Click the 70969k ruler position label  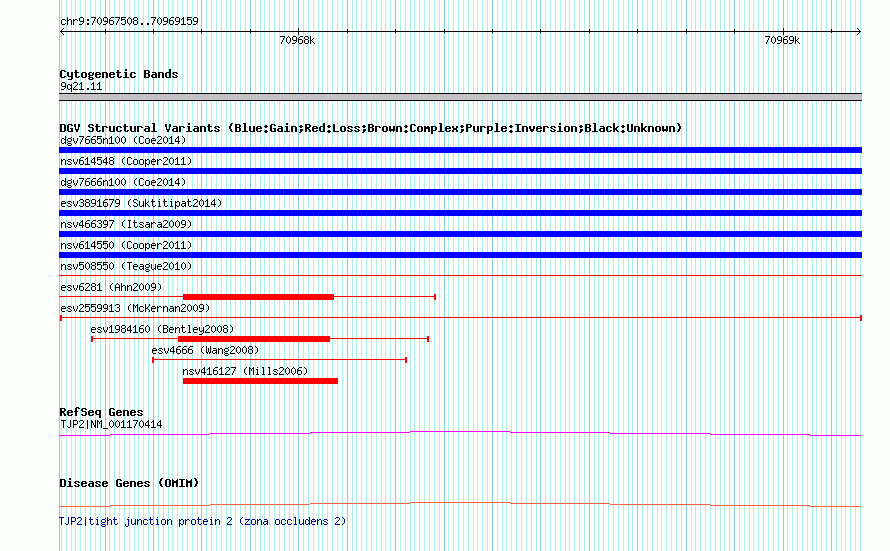click(782, 40)
